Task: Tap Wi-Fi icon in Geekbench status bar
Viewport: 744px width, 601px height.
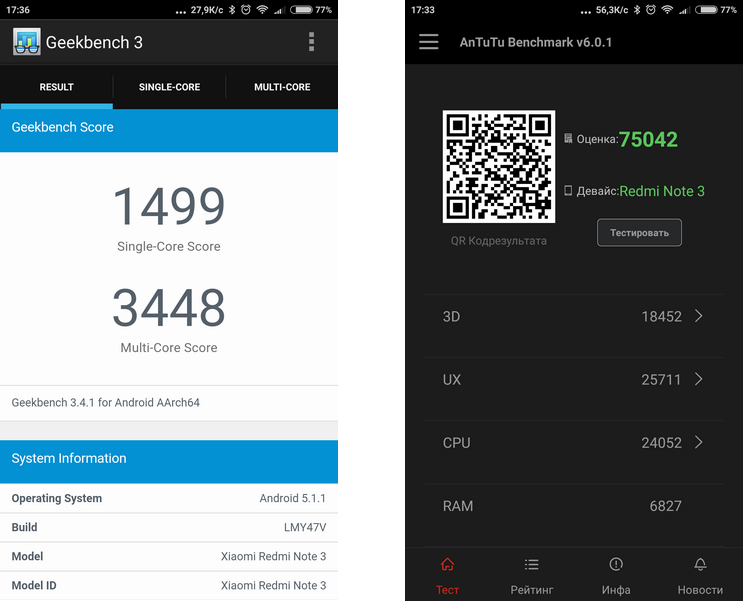Action: pyautogui.click(x=262, y=9)
